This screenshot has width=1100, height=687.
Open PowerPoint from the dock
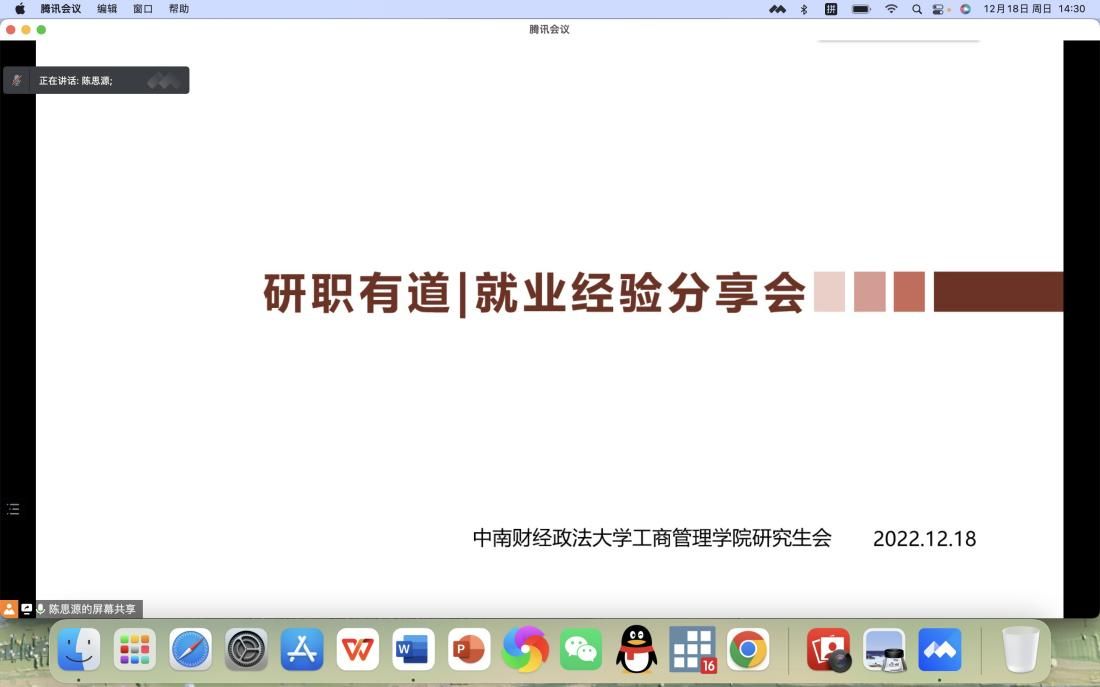(x=469, y=650)
